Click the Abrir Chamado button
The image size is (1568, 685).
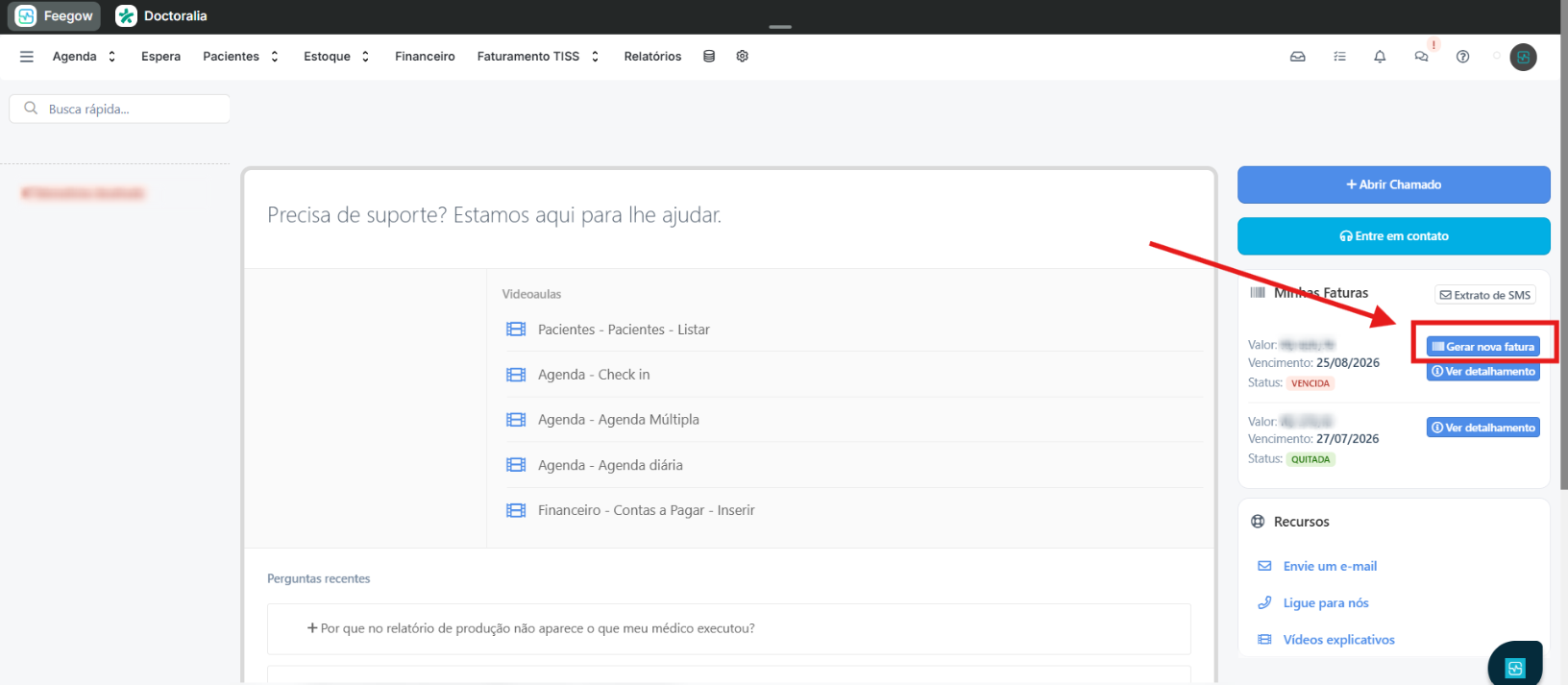tap(1393, 184)
